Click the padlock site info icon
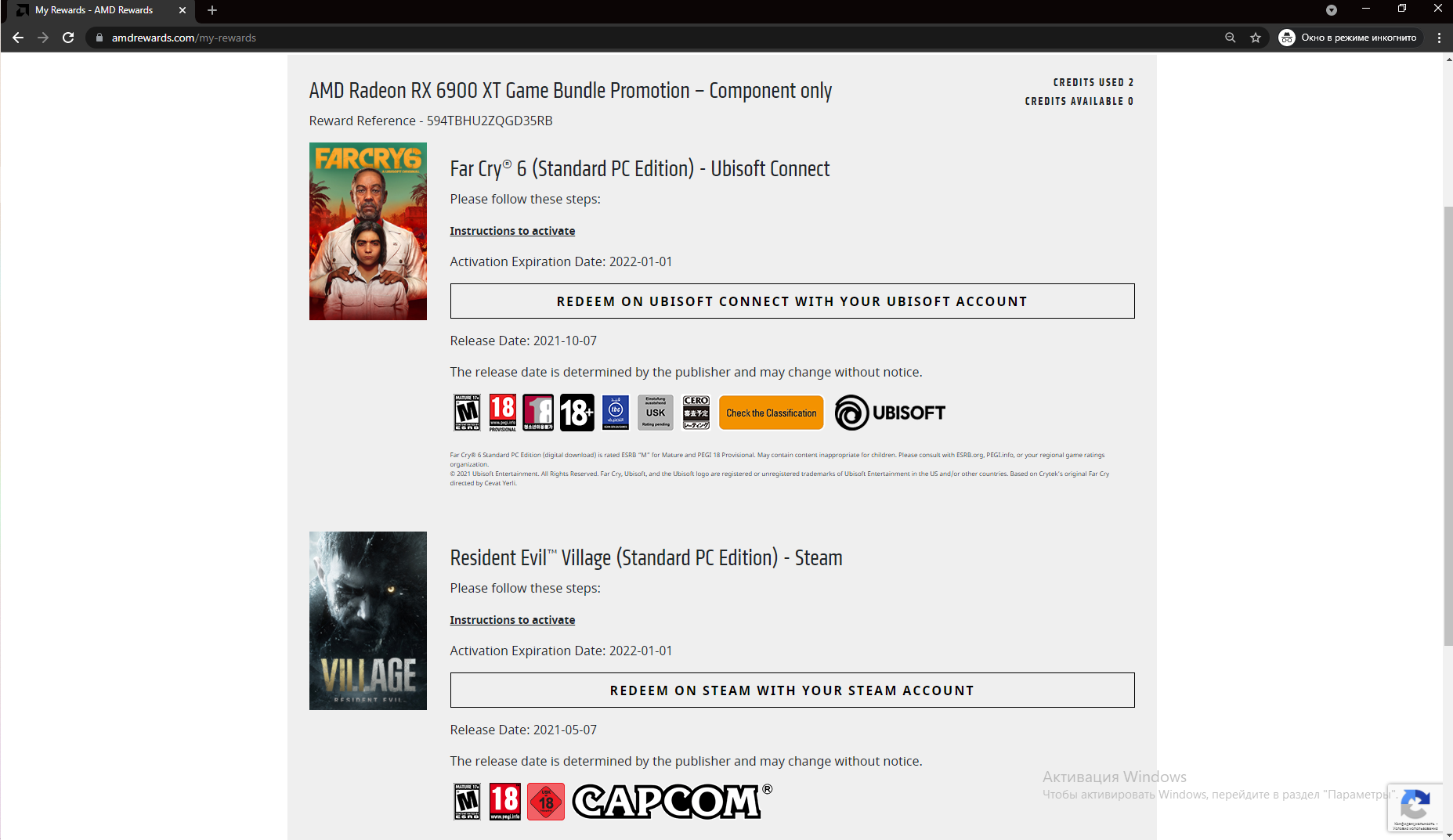1453x840 pixels. [99, 38]
